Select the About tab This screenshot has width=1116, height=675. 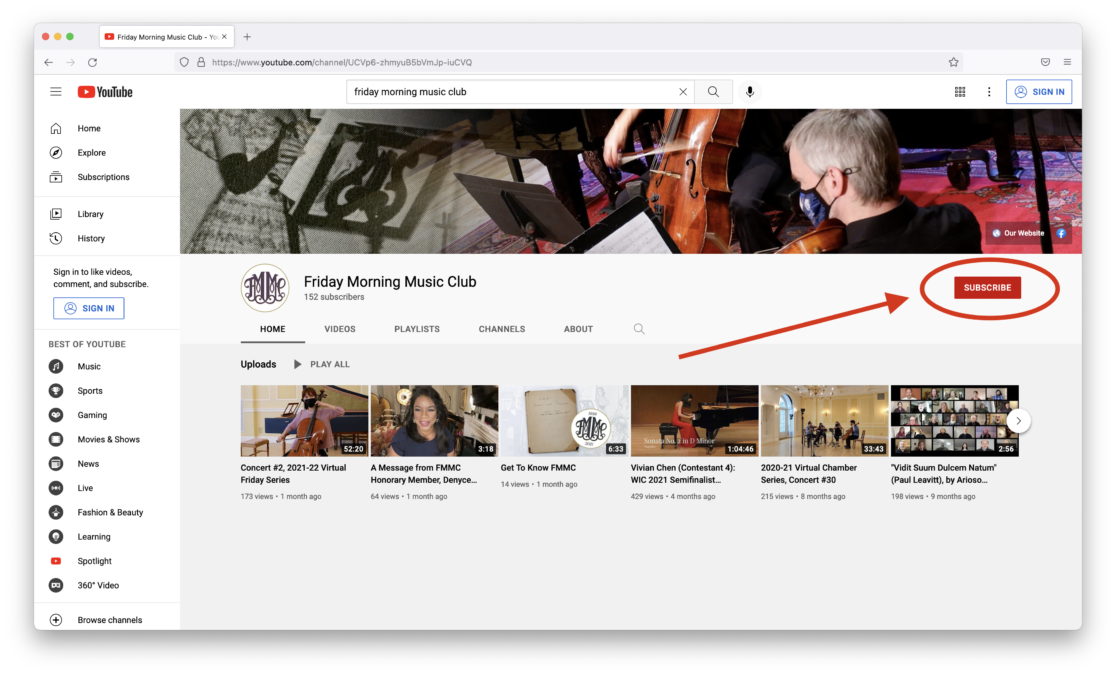(578, 329)
